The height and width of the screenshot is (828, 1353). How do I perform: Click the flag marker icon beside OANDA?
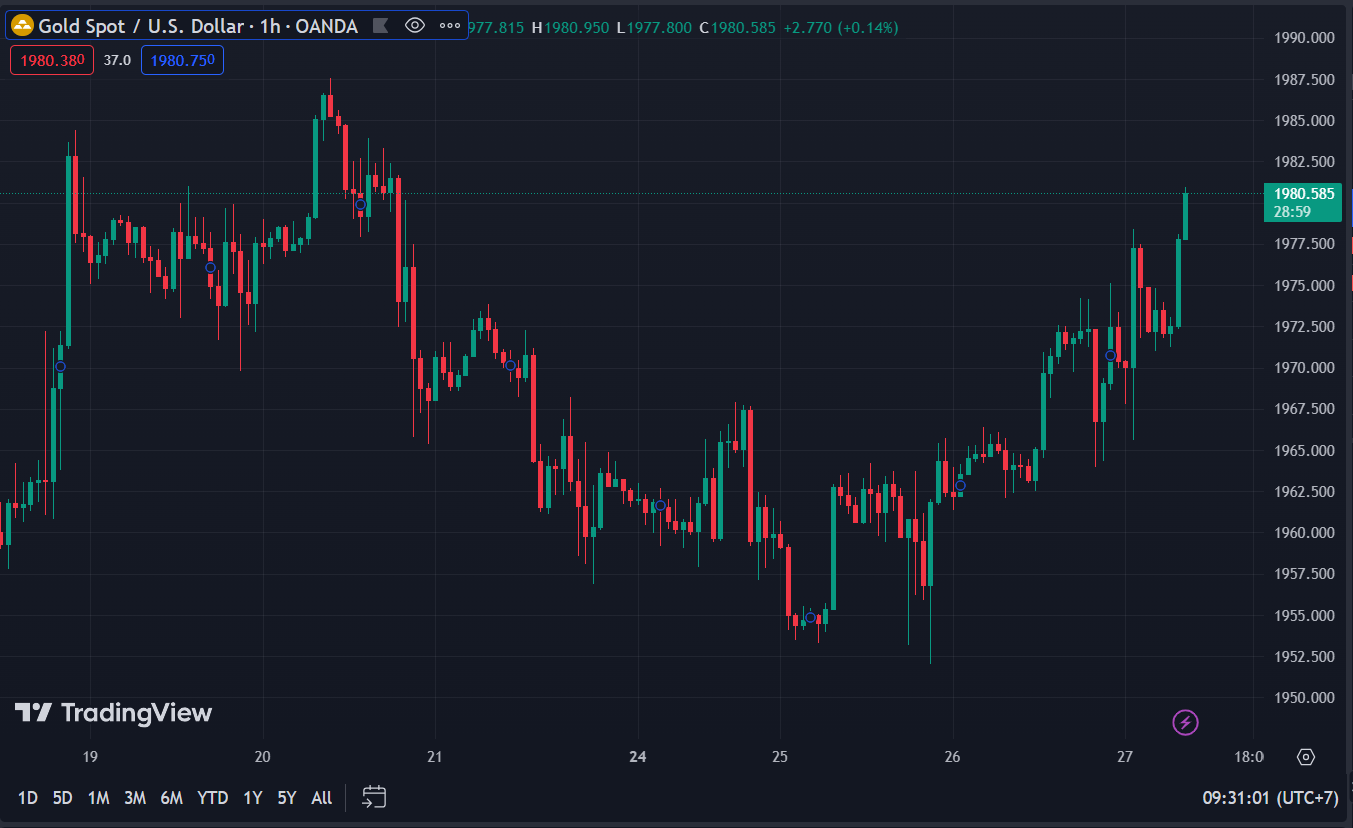[x=379, y=26]
